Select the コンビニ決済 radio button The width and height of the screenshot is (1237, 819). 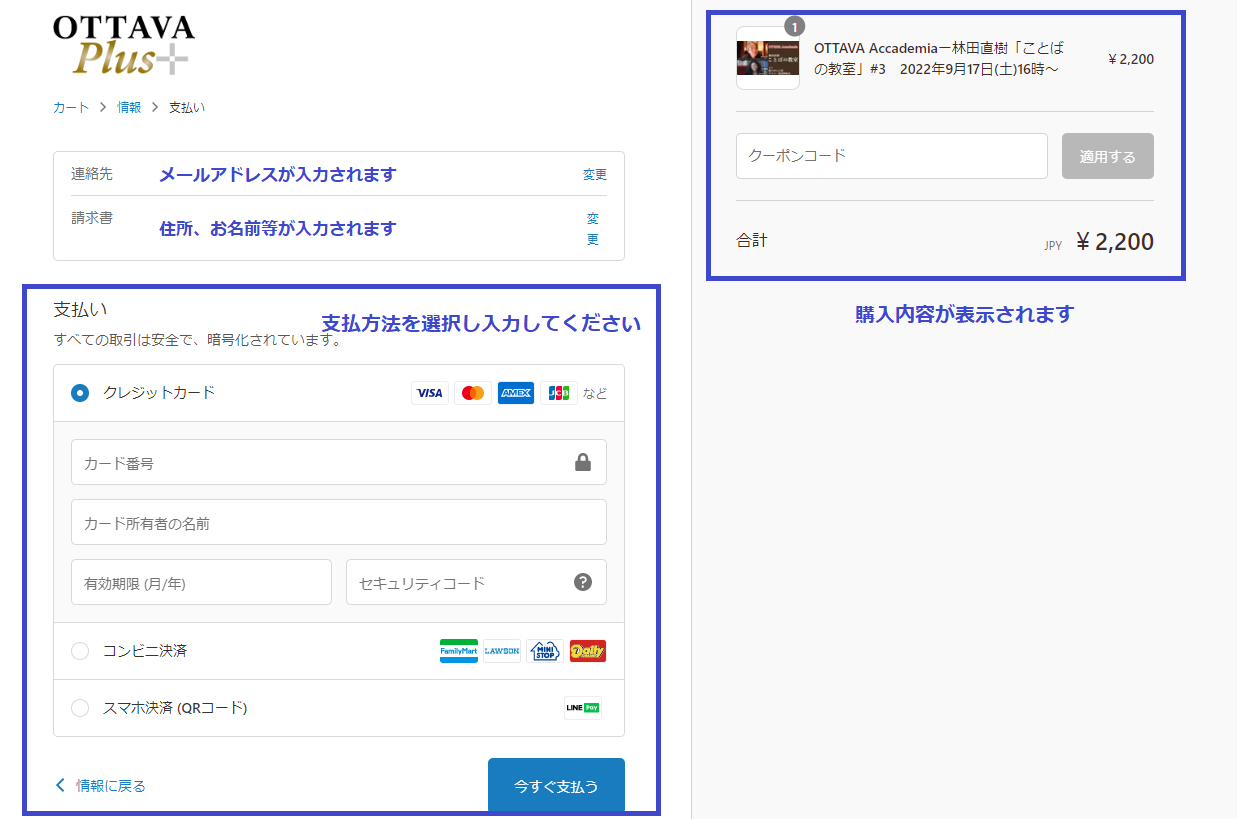[80, 651]
